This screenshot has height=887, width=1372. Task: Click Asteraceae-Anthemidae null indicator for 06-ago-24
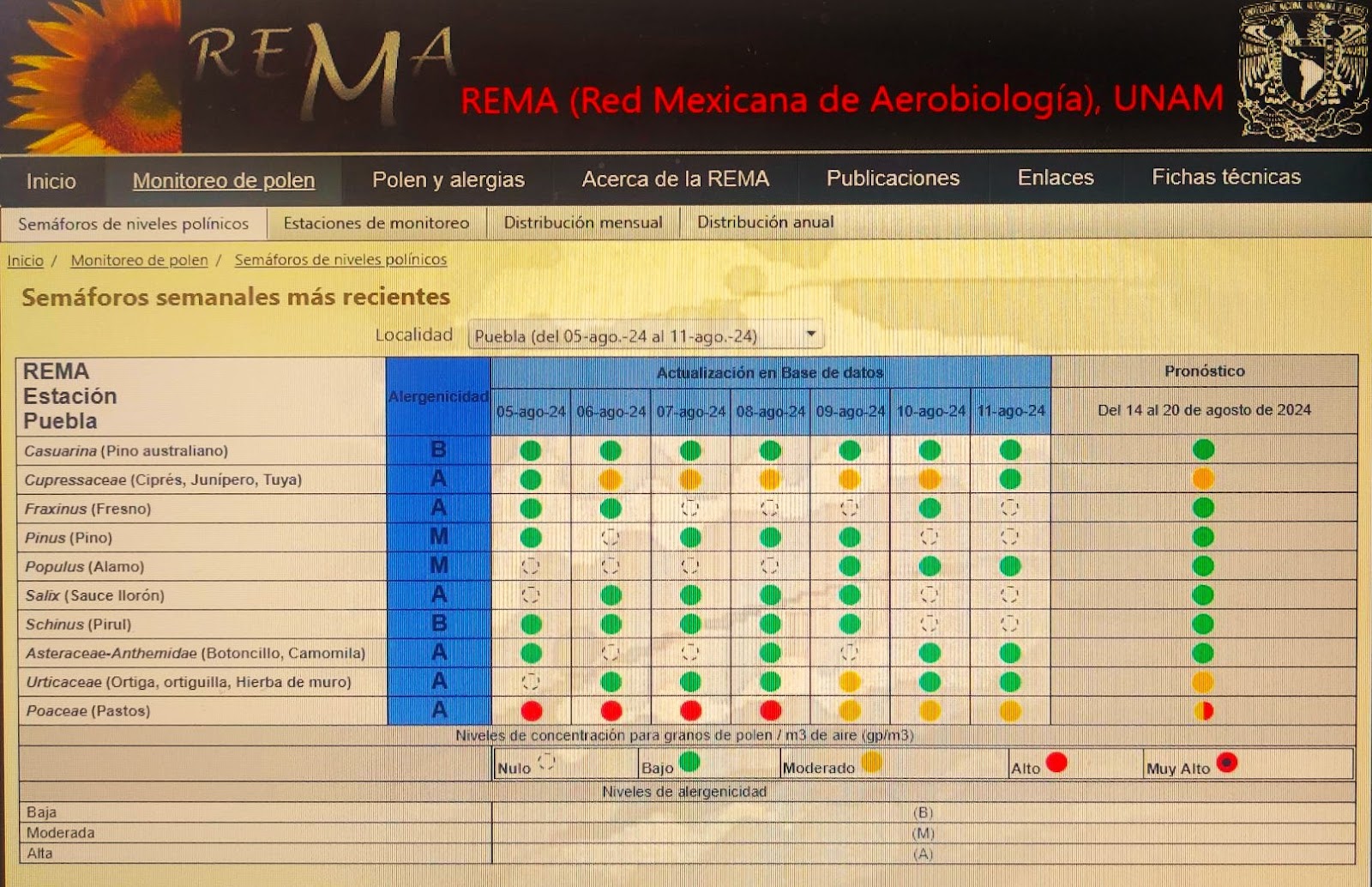click(x=611, y=653)
